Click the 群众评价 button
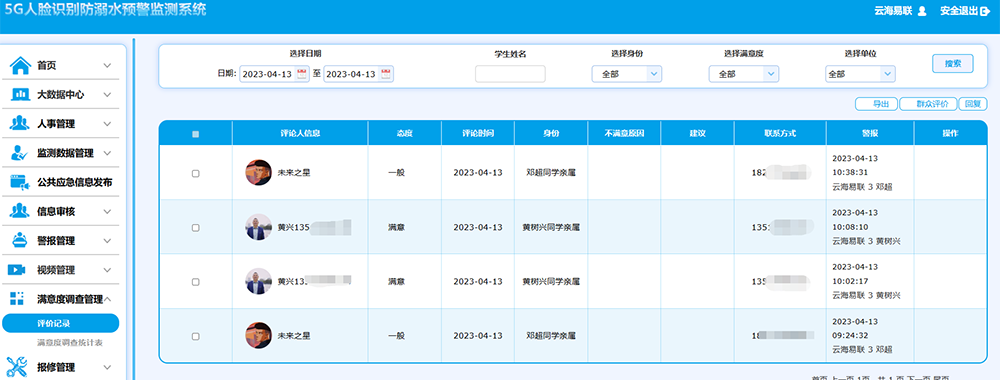The width and height of the screenshot is (1000, 380). click(x=928, y=104)
